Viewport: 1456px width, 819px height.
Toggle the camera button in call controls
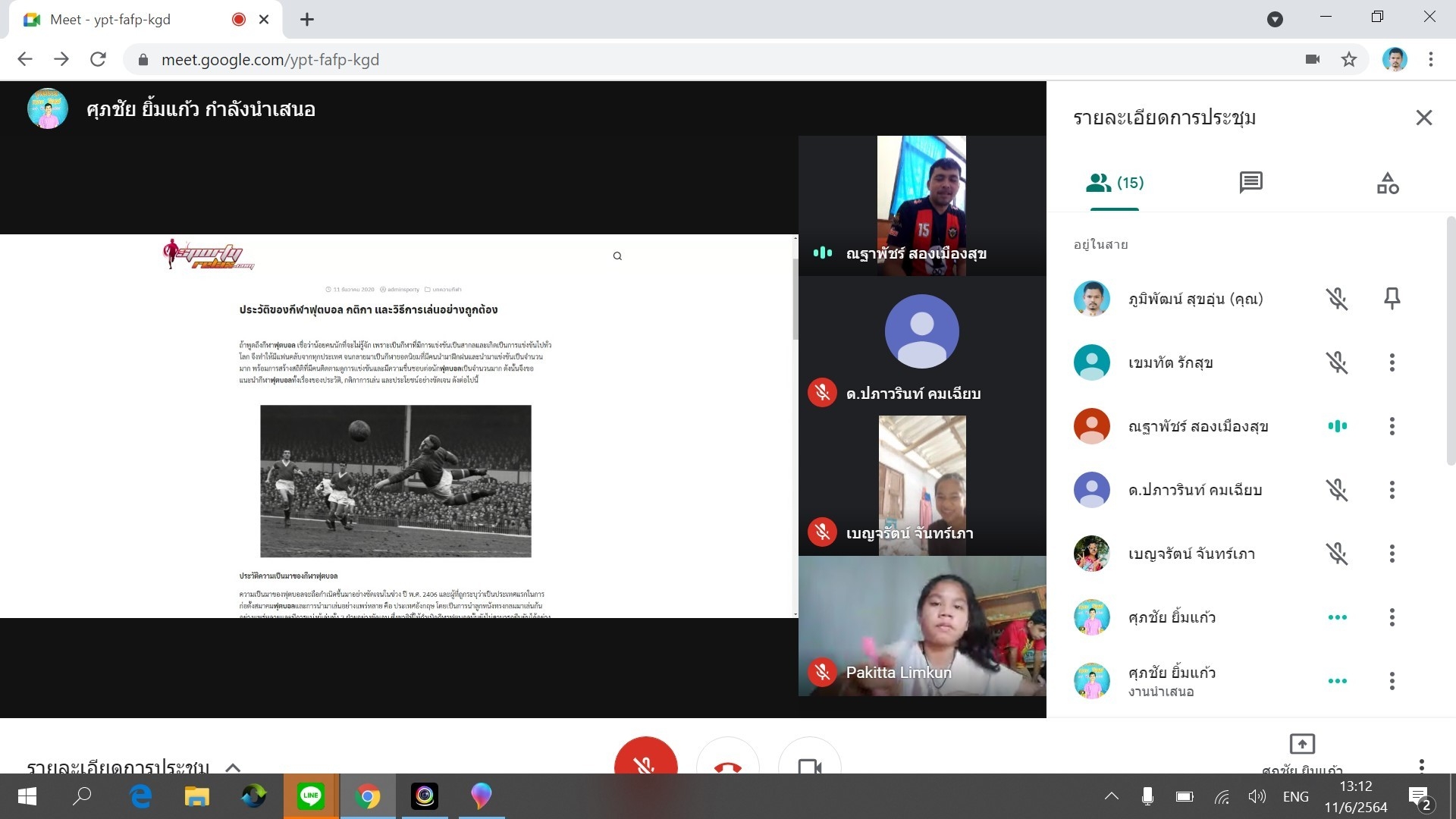[x=809, y=762]
